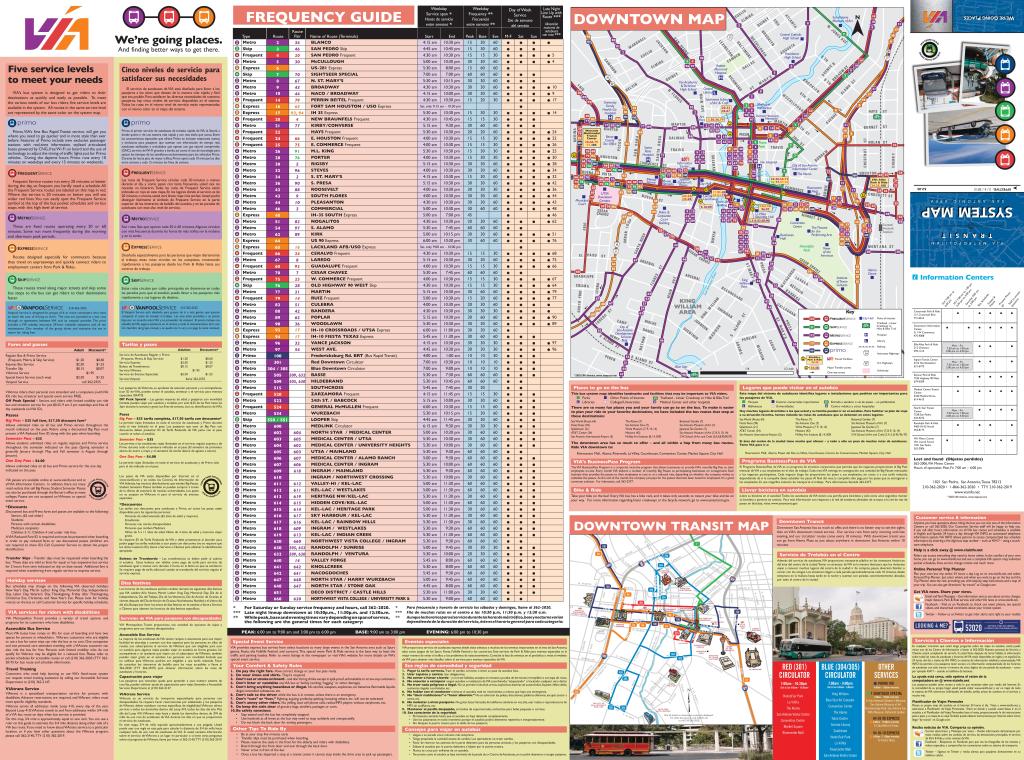1024x760 pixels.
Task: Click the "CULEBRA" route row name
Action: [x=322, y=304]
